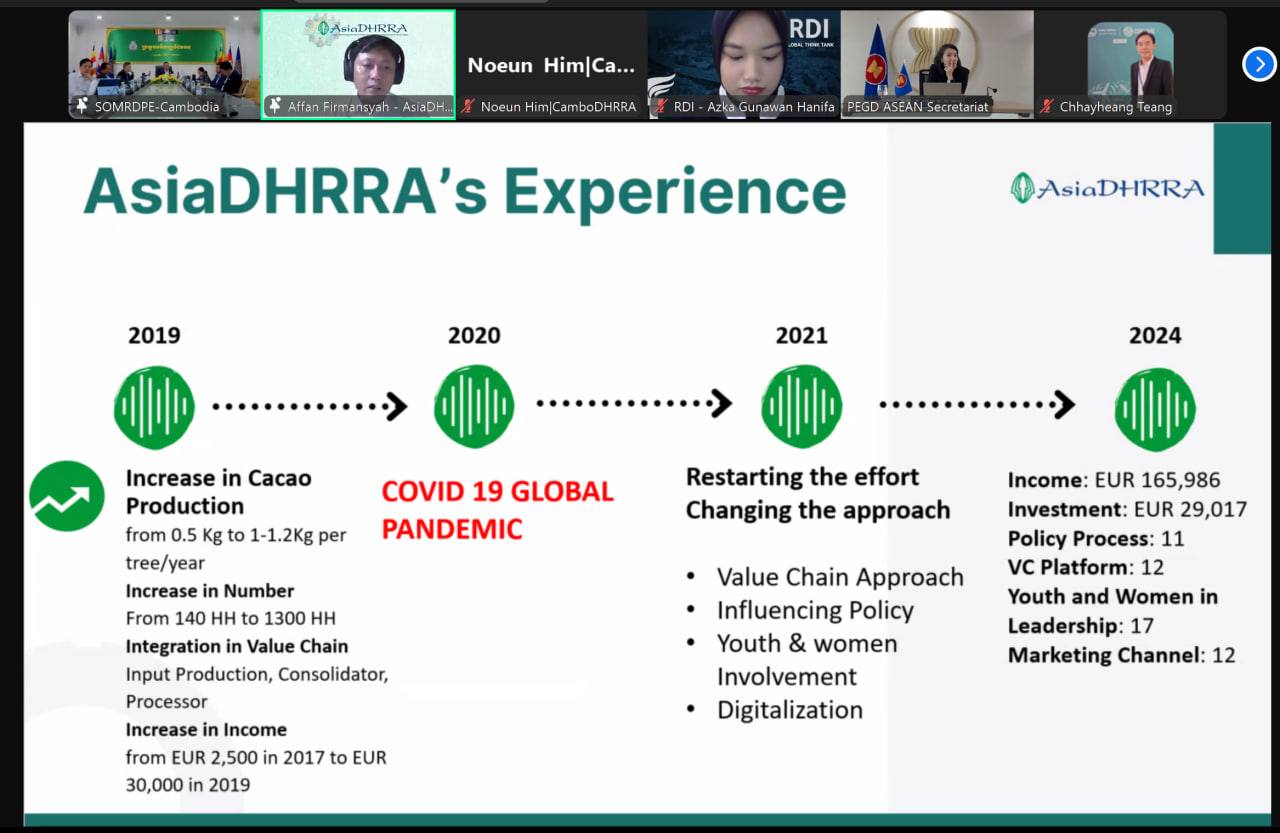Click the Increase in Cacao Production heading
This screenshot has width=1280, height=833.
click(x=218, y=492)
